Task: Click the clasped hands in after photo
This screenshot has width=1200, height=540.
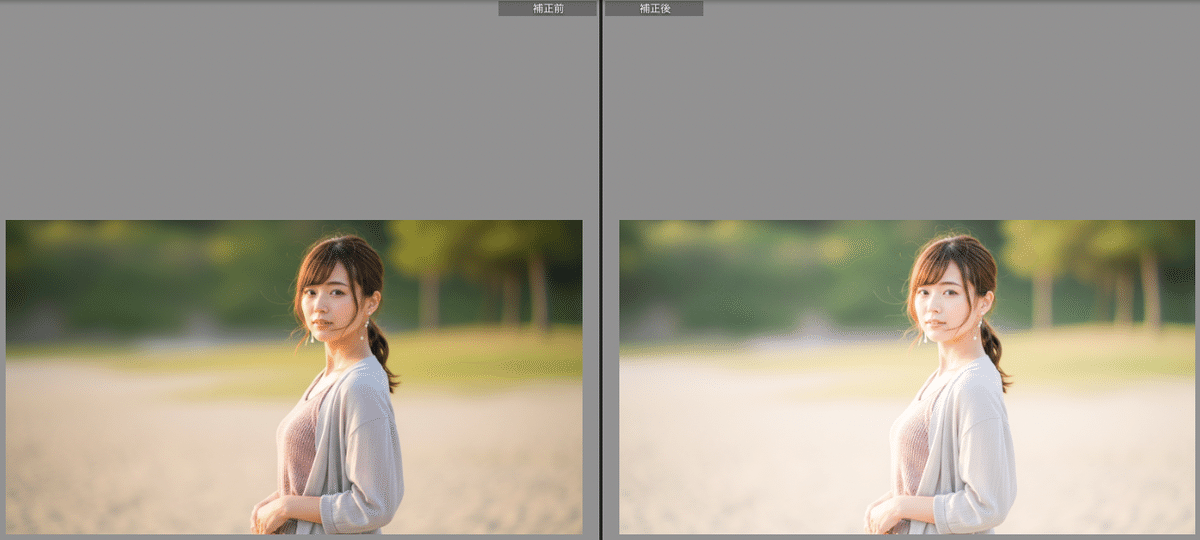Action: (882, 515)
